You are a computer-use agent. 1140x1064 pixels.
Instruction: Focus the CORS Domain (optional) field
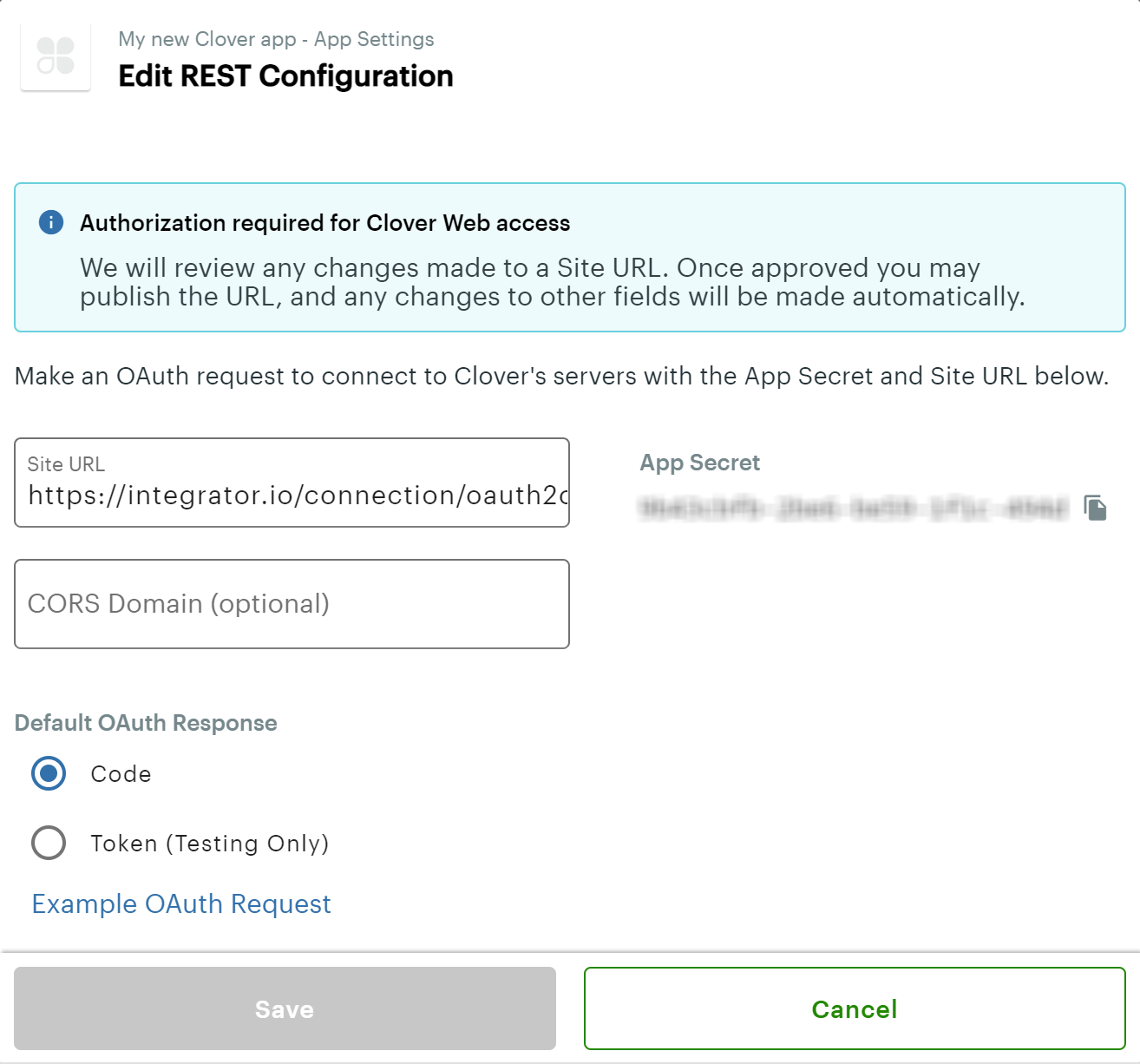click(x=292, y=604)
